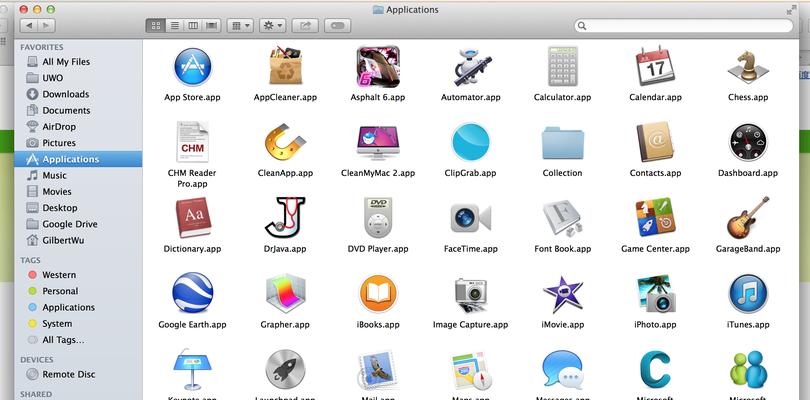Viewport: 810px width, 400px height.
Task: Select the AppCleaner app icon
Action: pos(285,66)
